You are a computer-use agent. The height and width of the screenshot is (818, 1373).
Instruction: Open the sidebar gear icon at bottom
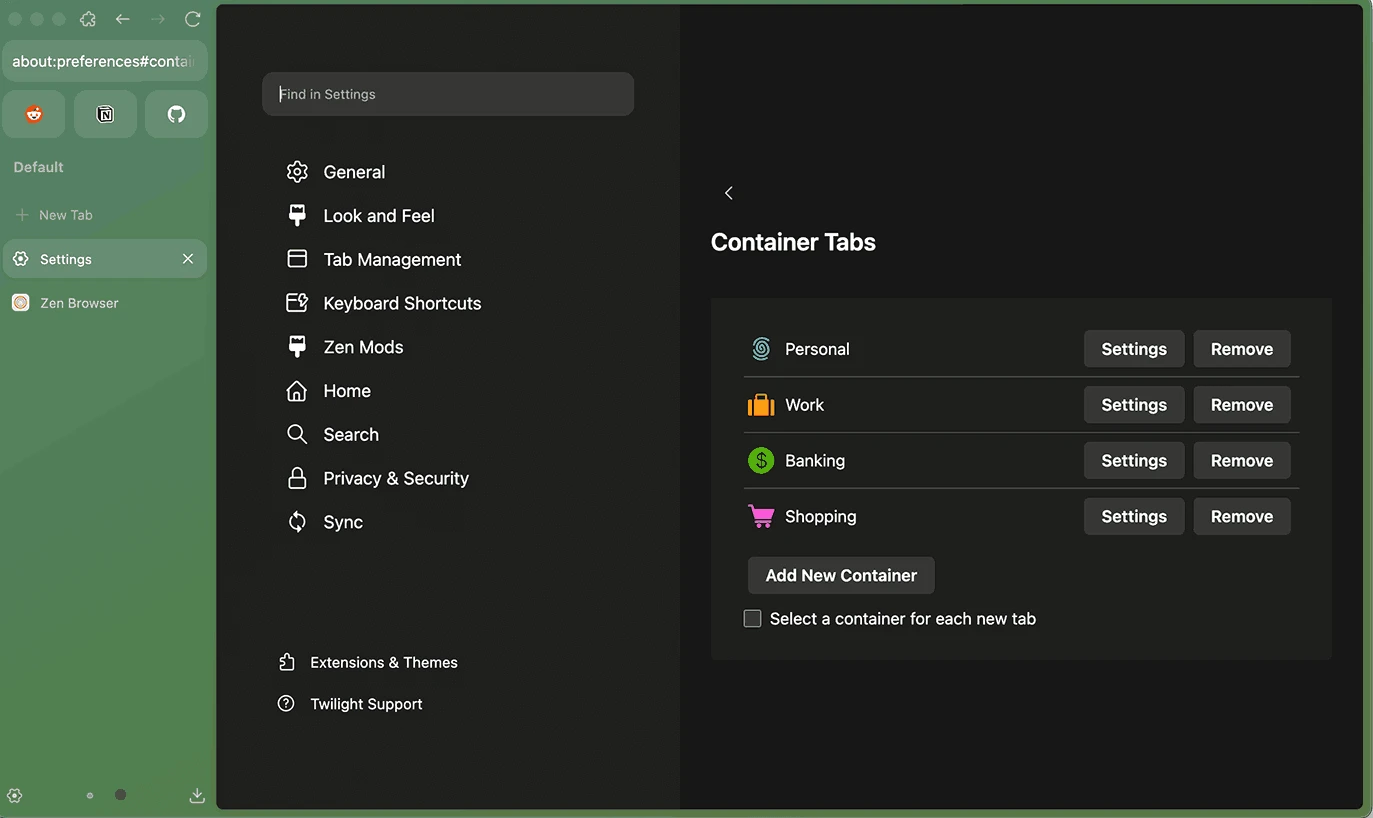click(14, 796)
